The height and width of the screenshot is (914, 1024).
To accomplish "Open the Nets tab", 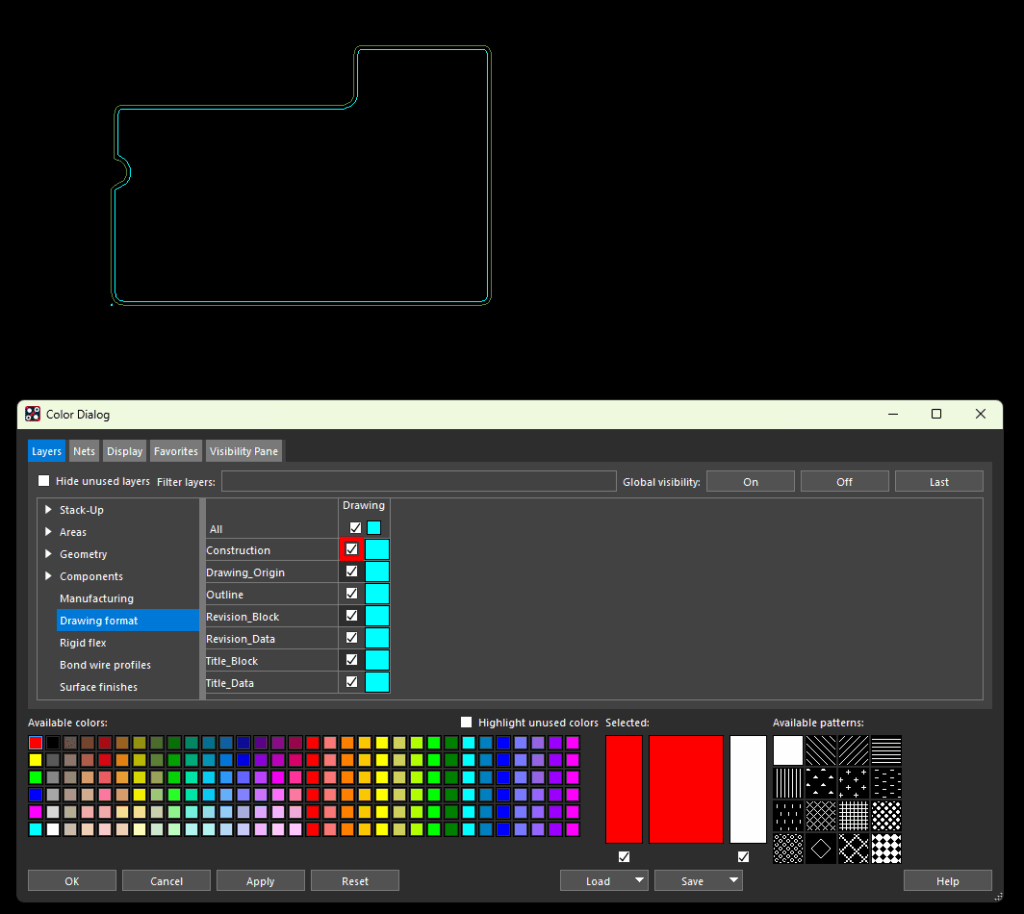I will [x=84, y=451].
